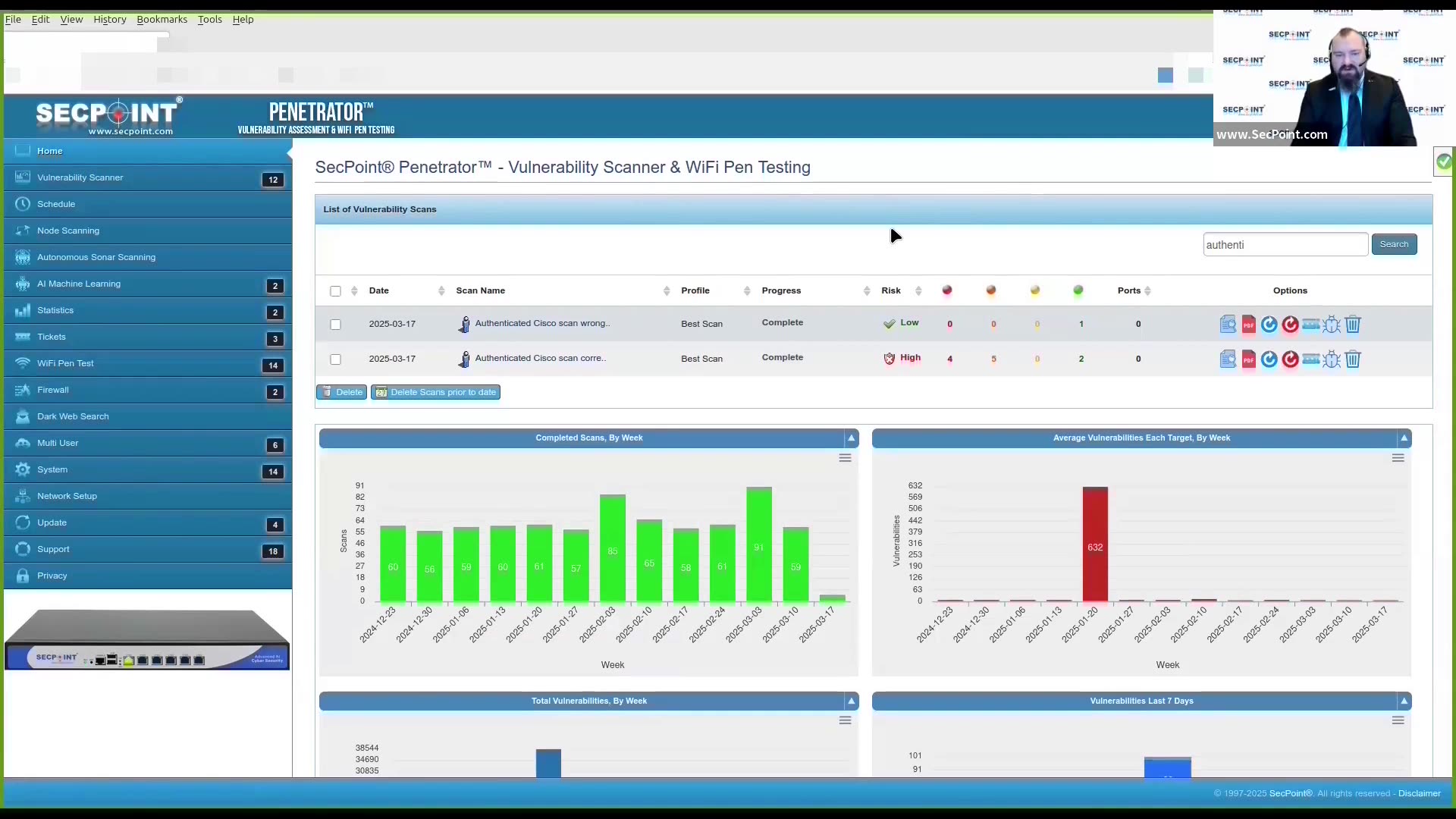Click Delete Scans prior to date
The image size is (1456, 819).
coord(435,392)
